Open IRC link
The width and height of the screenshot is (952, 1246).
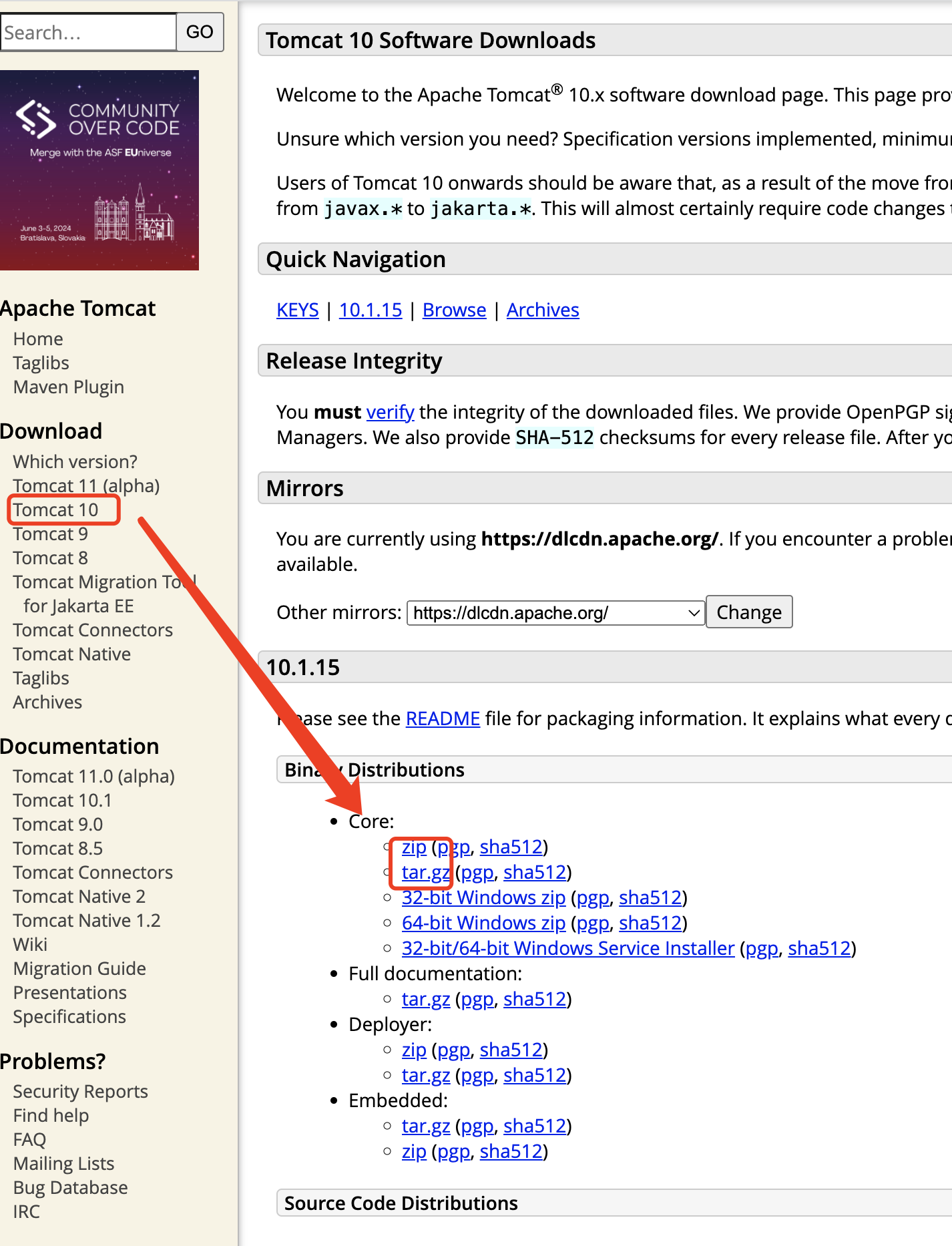point(27,1212)
